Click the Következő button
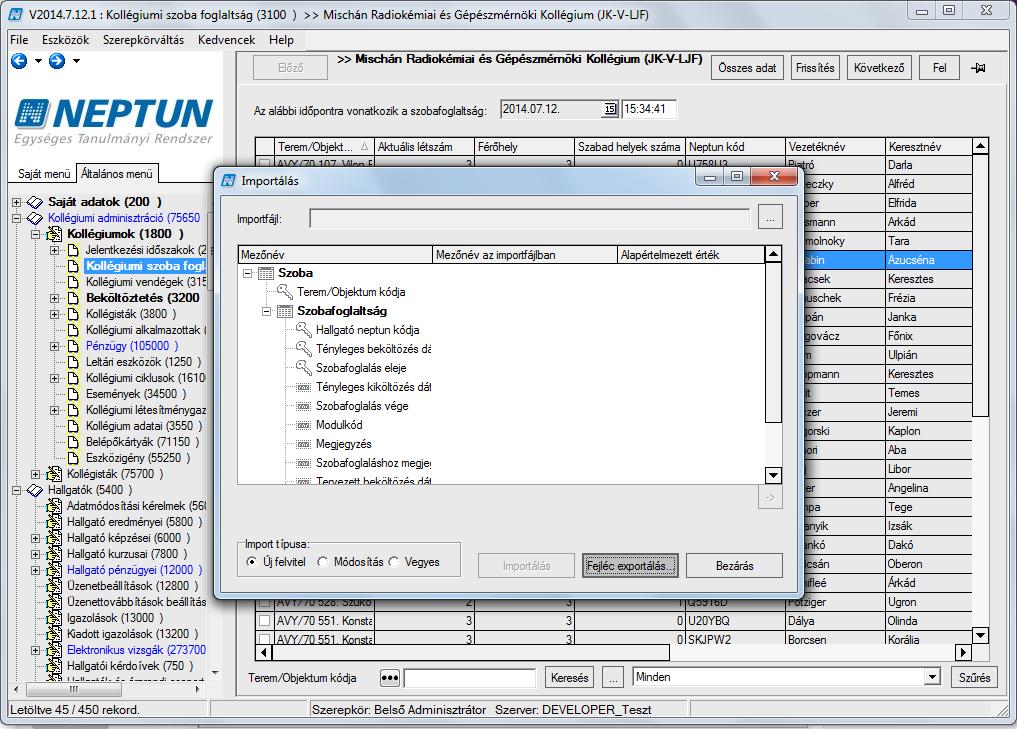Image resolution: width=1017 pixels, height=729 pixels. (879, 67)
